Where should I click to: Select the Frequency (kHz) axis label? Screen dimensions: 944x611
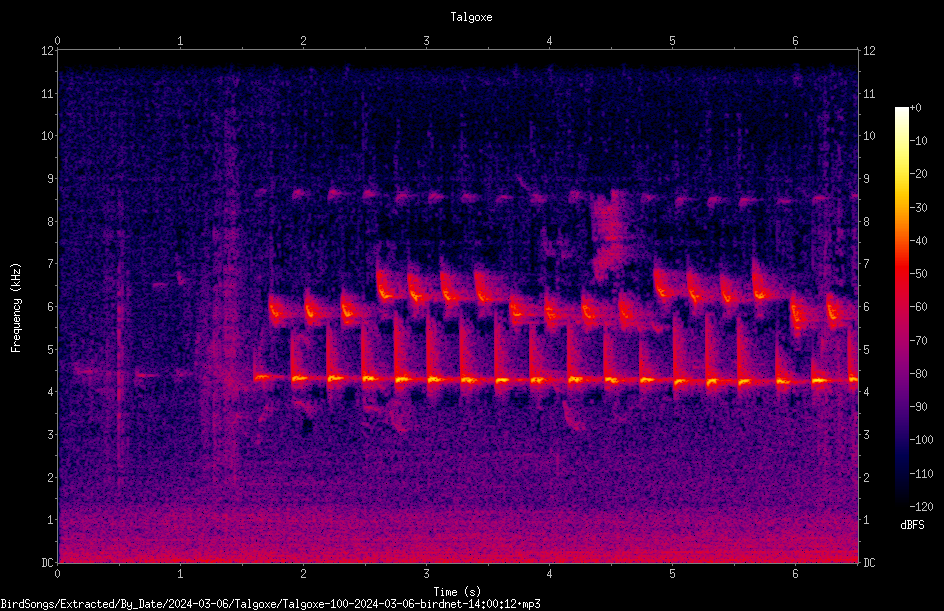(16, 308)
